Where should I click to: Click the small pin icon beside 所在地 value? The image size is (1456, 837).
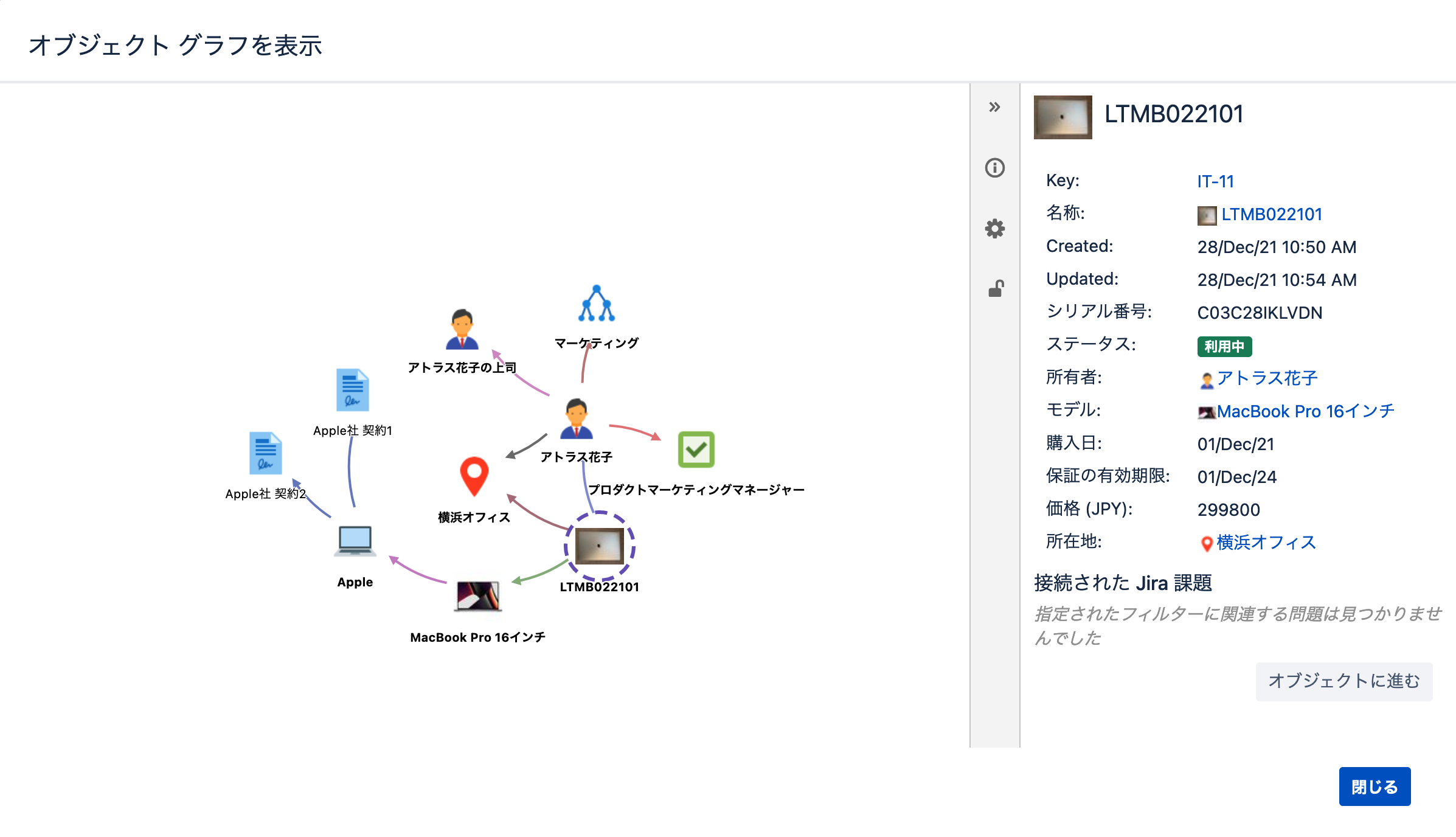pos(1207,544)
